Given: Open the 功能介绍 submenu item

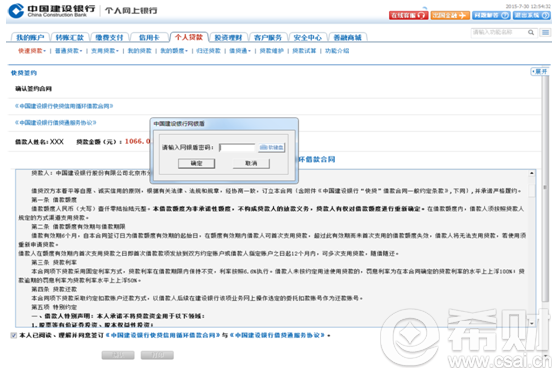Looking at the screenshot, I should 337,51.
